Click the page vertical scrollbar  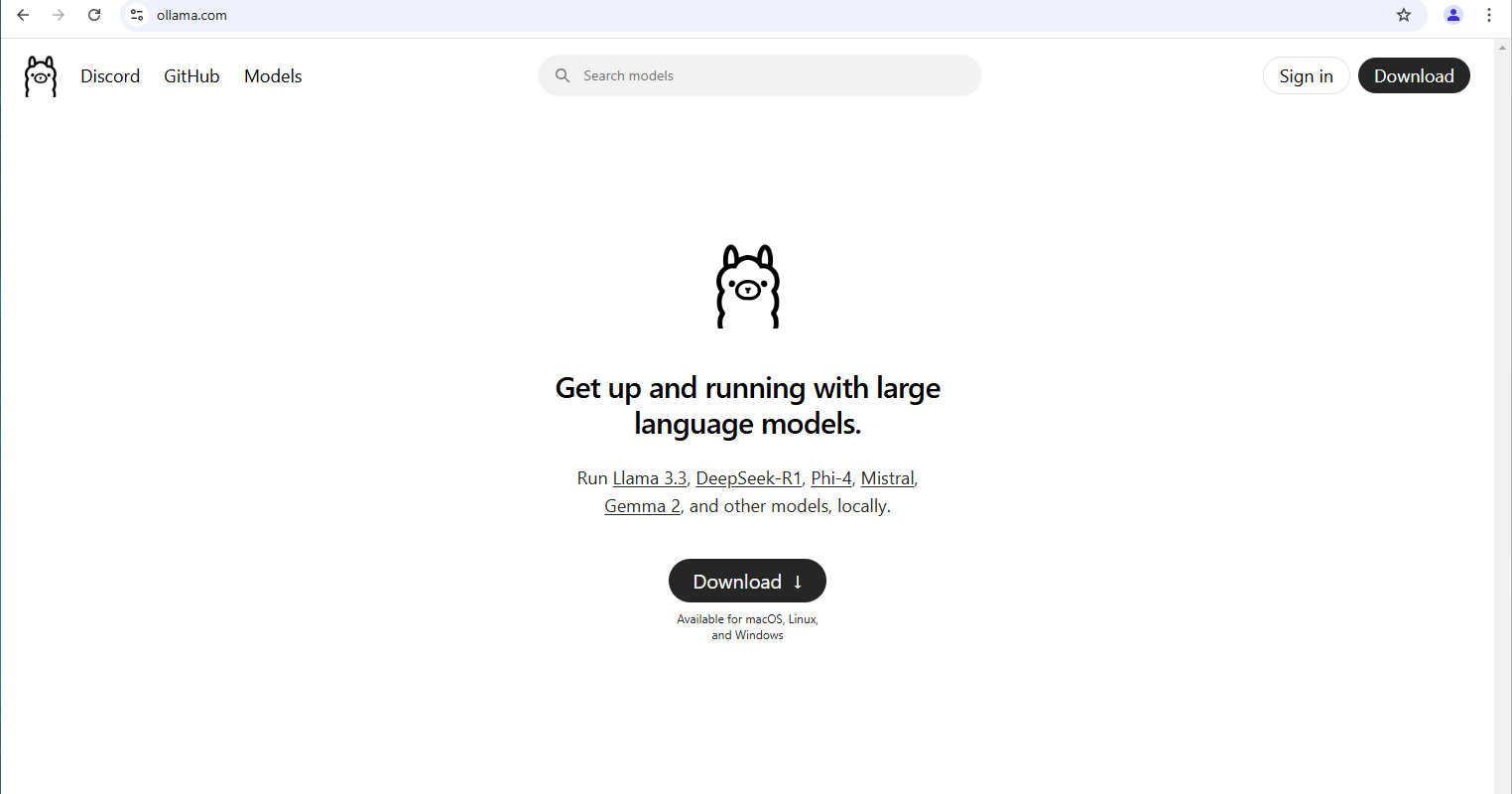click(1502, 416)
